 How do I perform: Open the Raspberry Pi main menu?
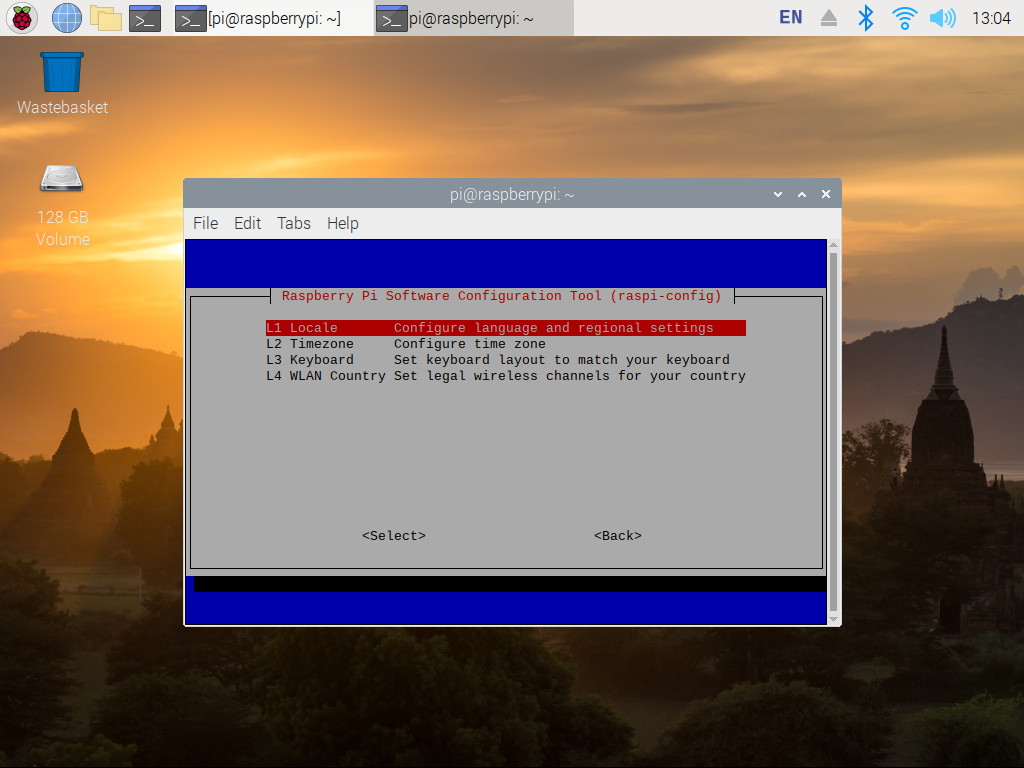[22, 18]
